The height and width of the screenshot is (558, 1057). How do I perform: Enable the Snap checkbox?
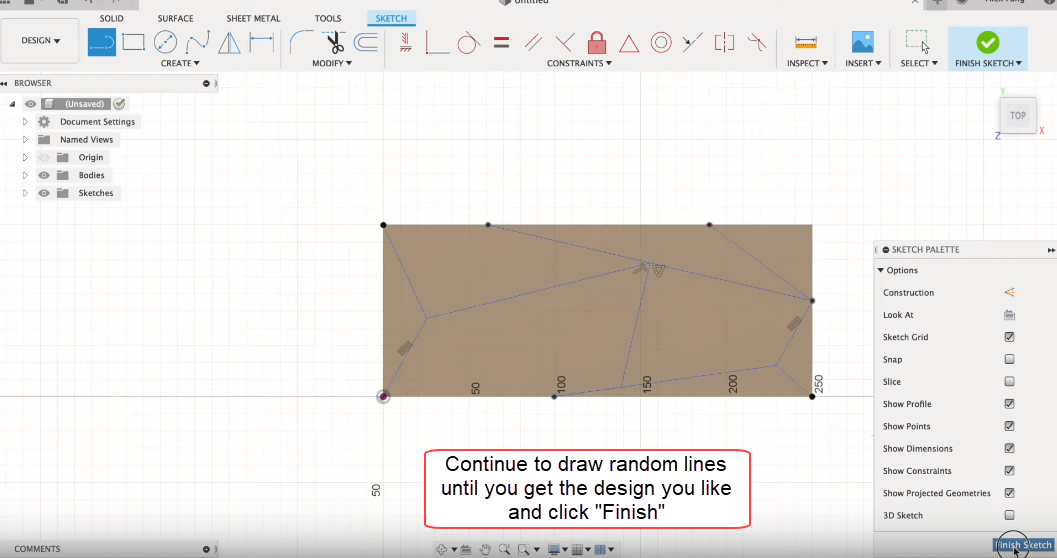click(x=1009, y=359)
